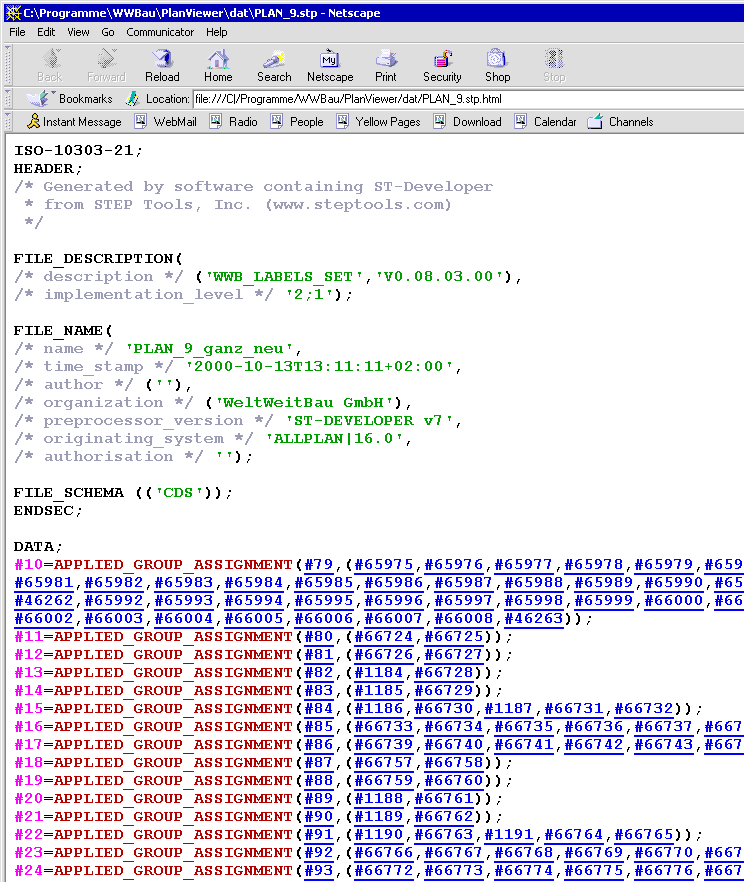
Task: Open Channels from personal toolbar
Action: (x=620, y=122)
